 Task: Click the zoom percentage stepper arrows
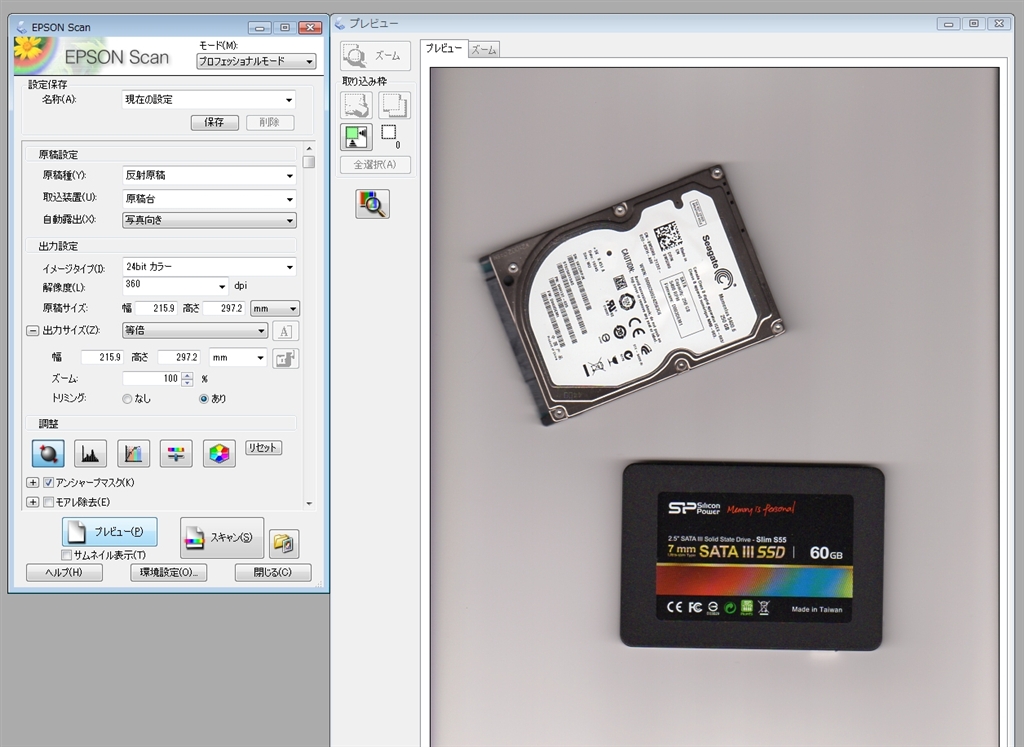click(x=187, y=379)
